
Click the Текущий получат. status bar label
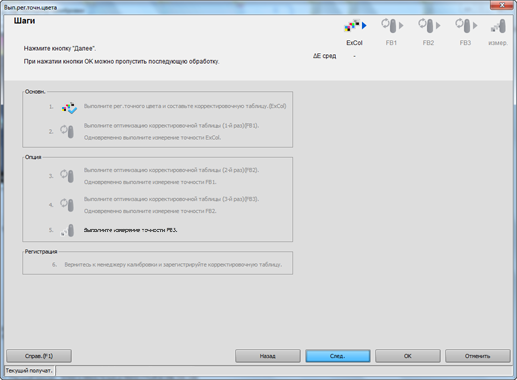tap(29, 370)
